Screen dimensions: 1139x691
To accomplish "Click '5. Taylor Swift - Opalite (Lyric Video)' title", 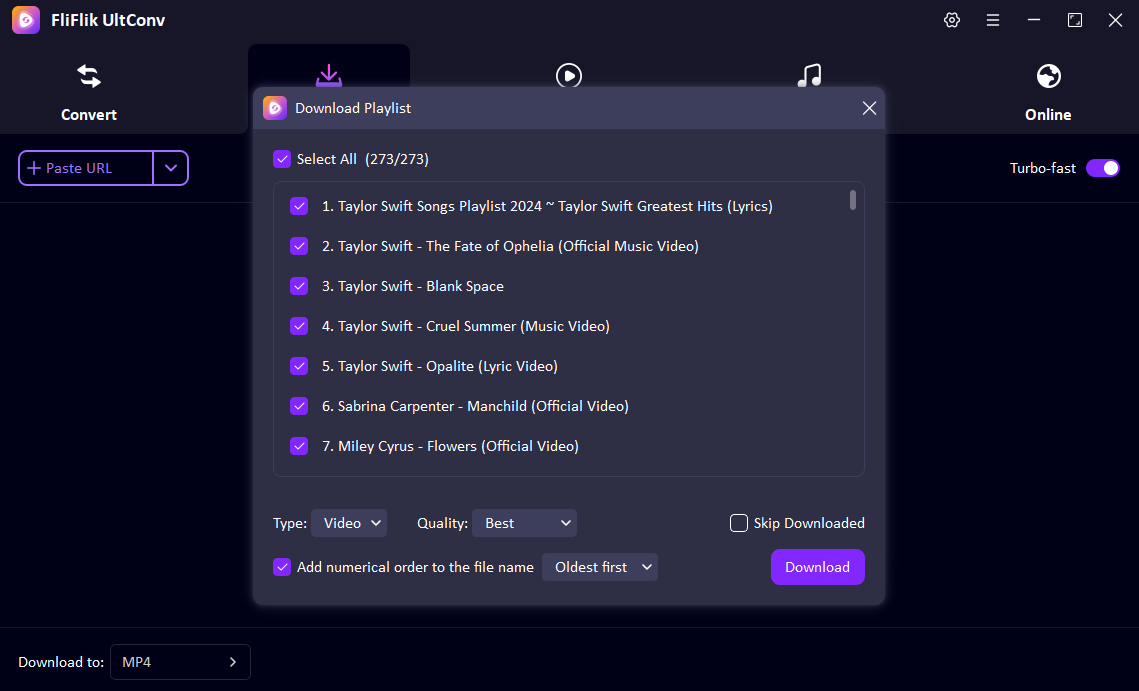I will point(439,366).
